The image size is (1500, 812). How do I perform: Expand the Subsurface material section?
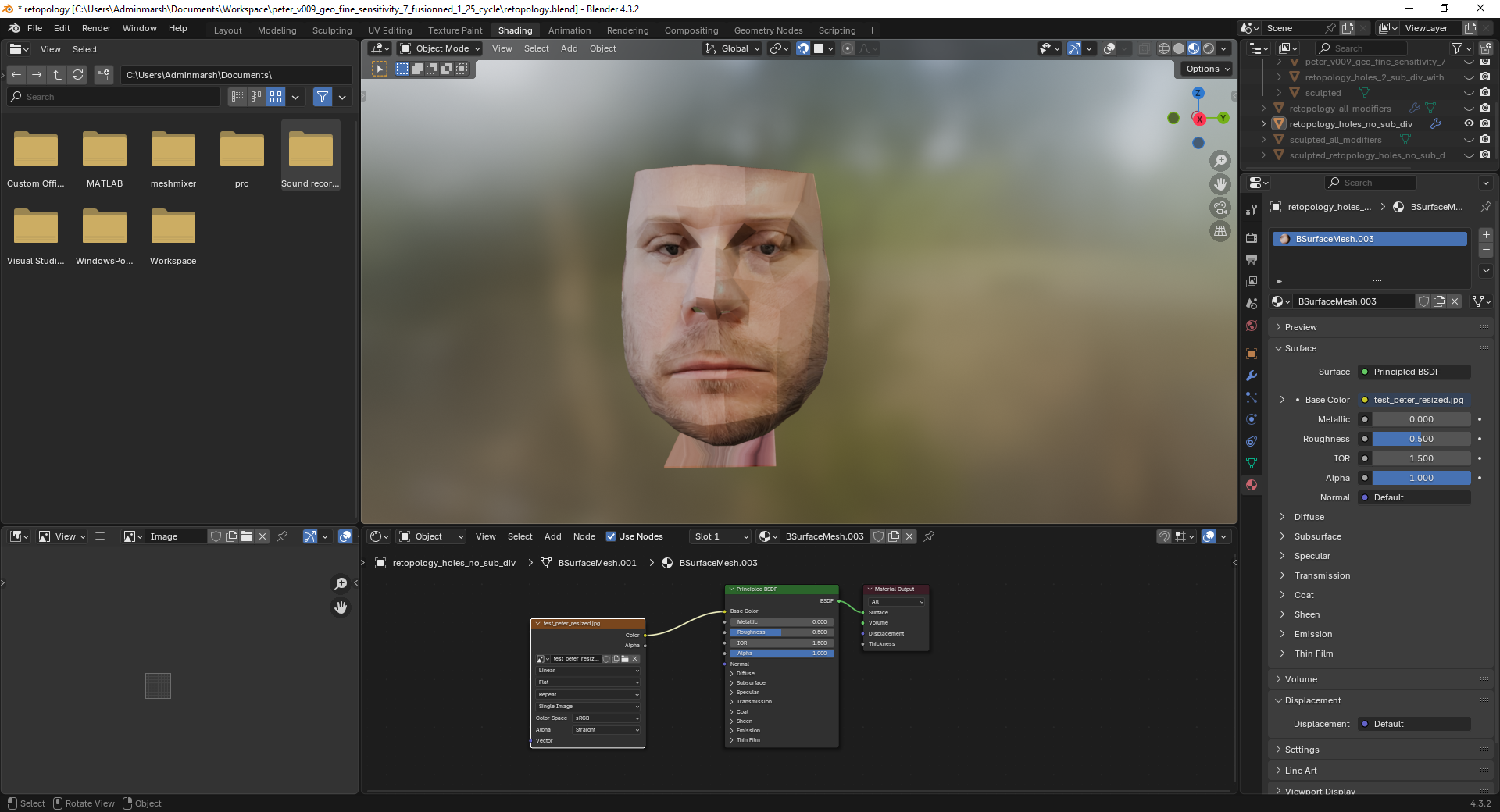(x=1317, y=536)
